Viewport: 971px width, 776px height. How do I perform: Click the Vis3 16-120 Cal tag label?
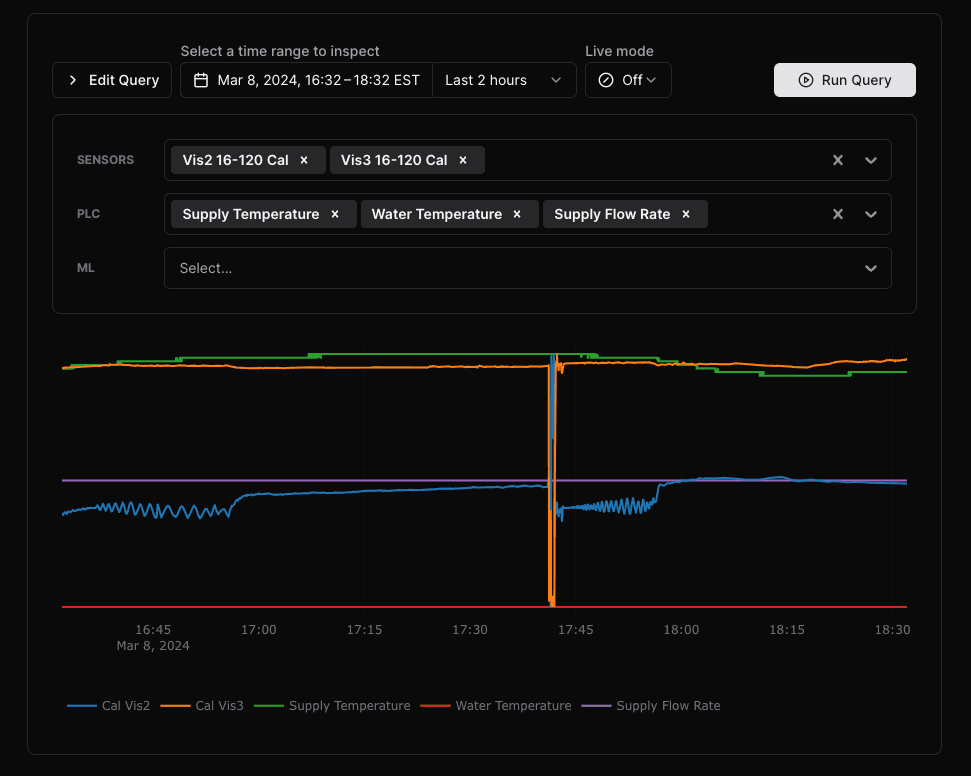click(x=394, y=160)
